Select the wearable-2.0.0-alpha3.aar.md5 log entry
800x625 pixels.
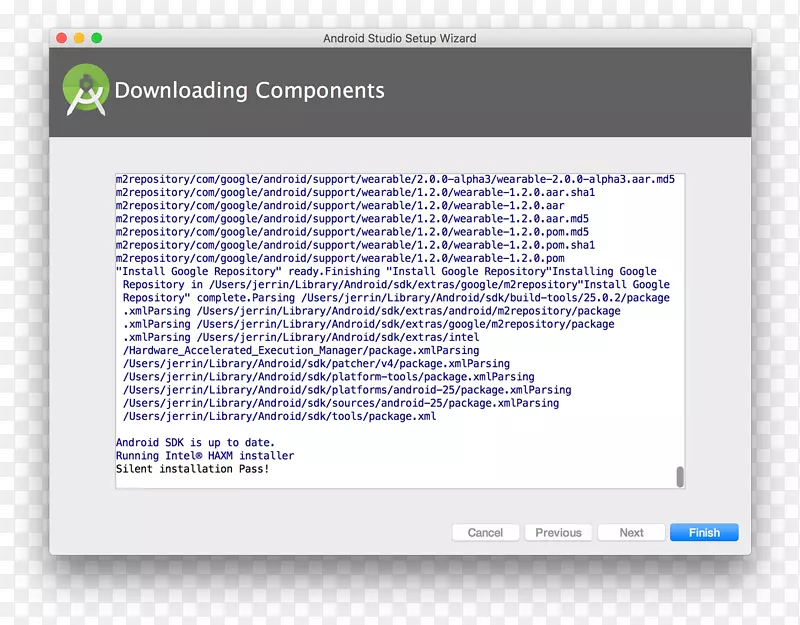coord(395,178)
